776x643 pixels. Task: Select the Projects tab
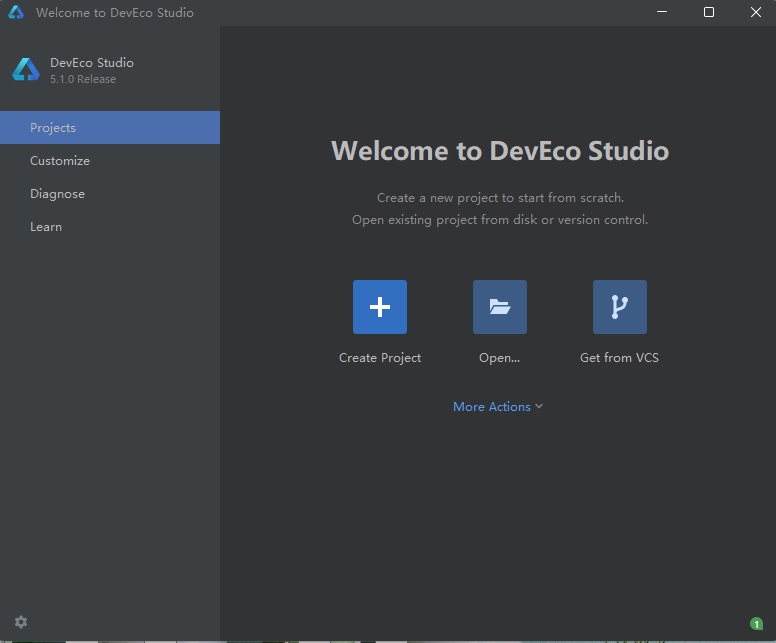point(110,128)
